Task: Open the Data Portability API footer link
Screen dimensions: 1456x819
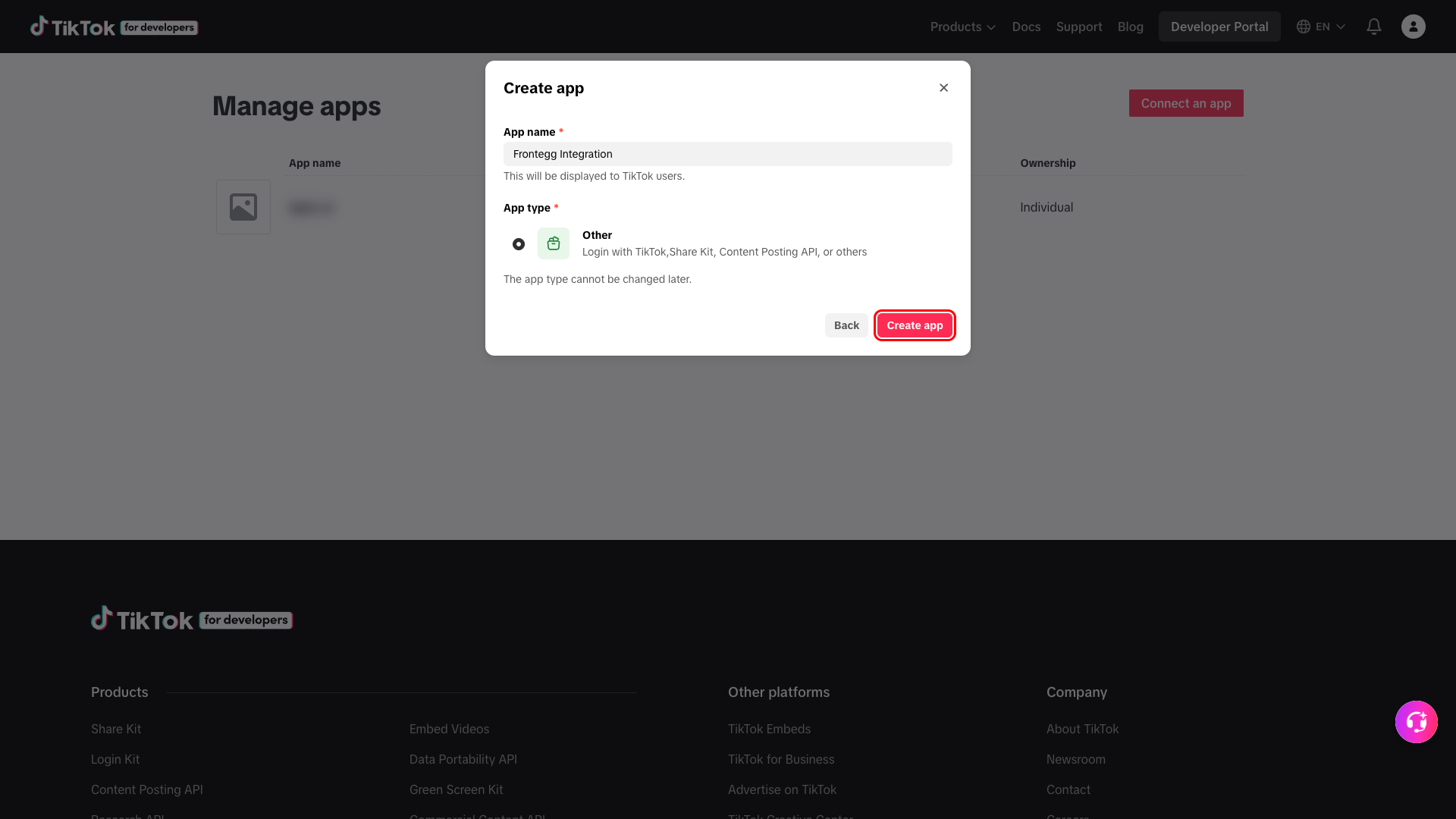Action: 463,759
